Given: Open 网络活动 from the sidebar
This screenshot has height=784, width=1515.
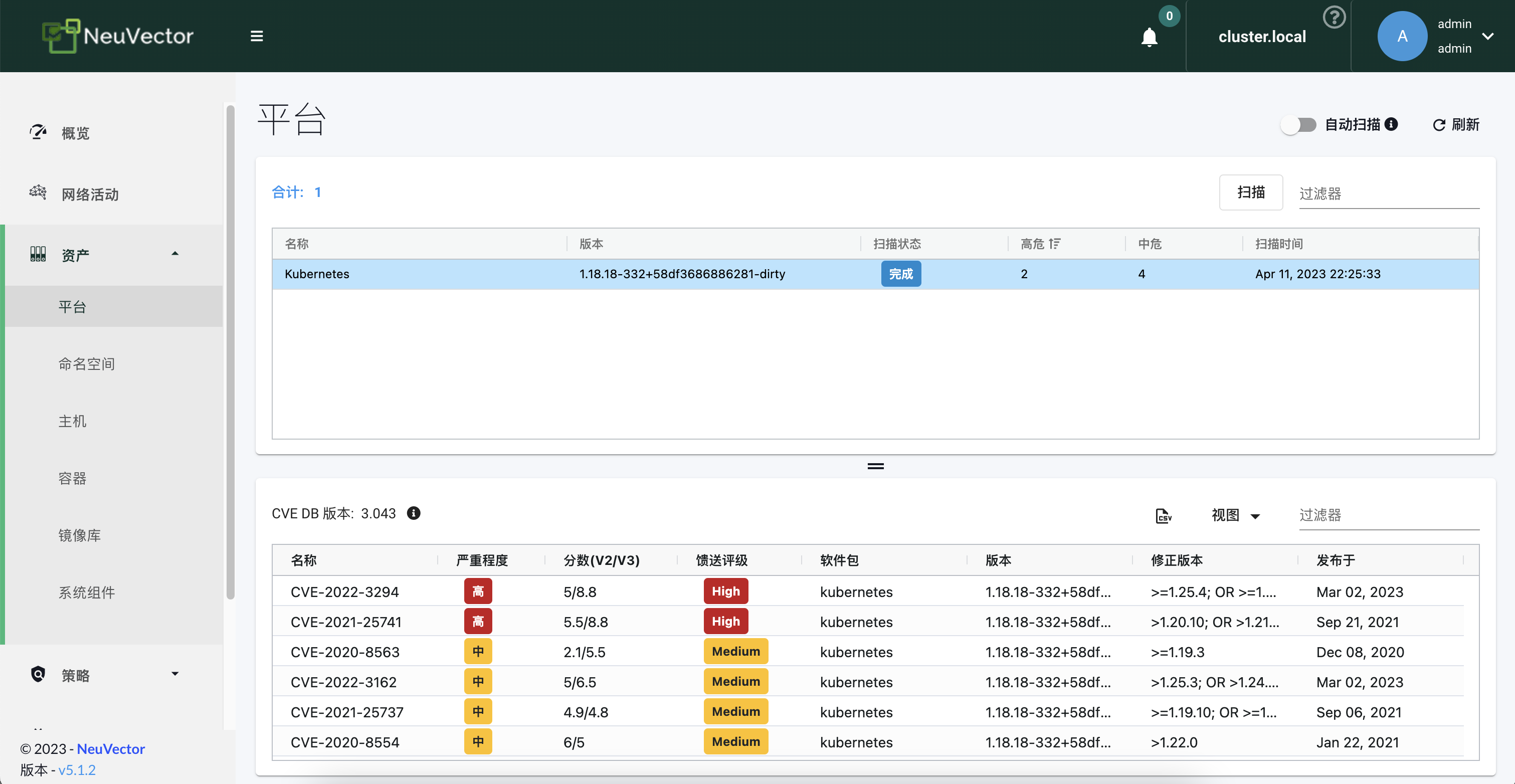Looking at the screenshot, I should (x=90, y=194).
